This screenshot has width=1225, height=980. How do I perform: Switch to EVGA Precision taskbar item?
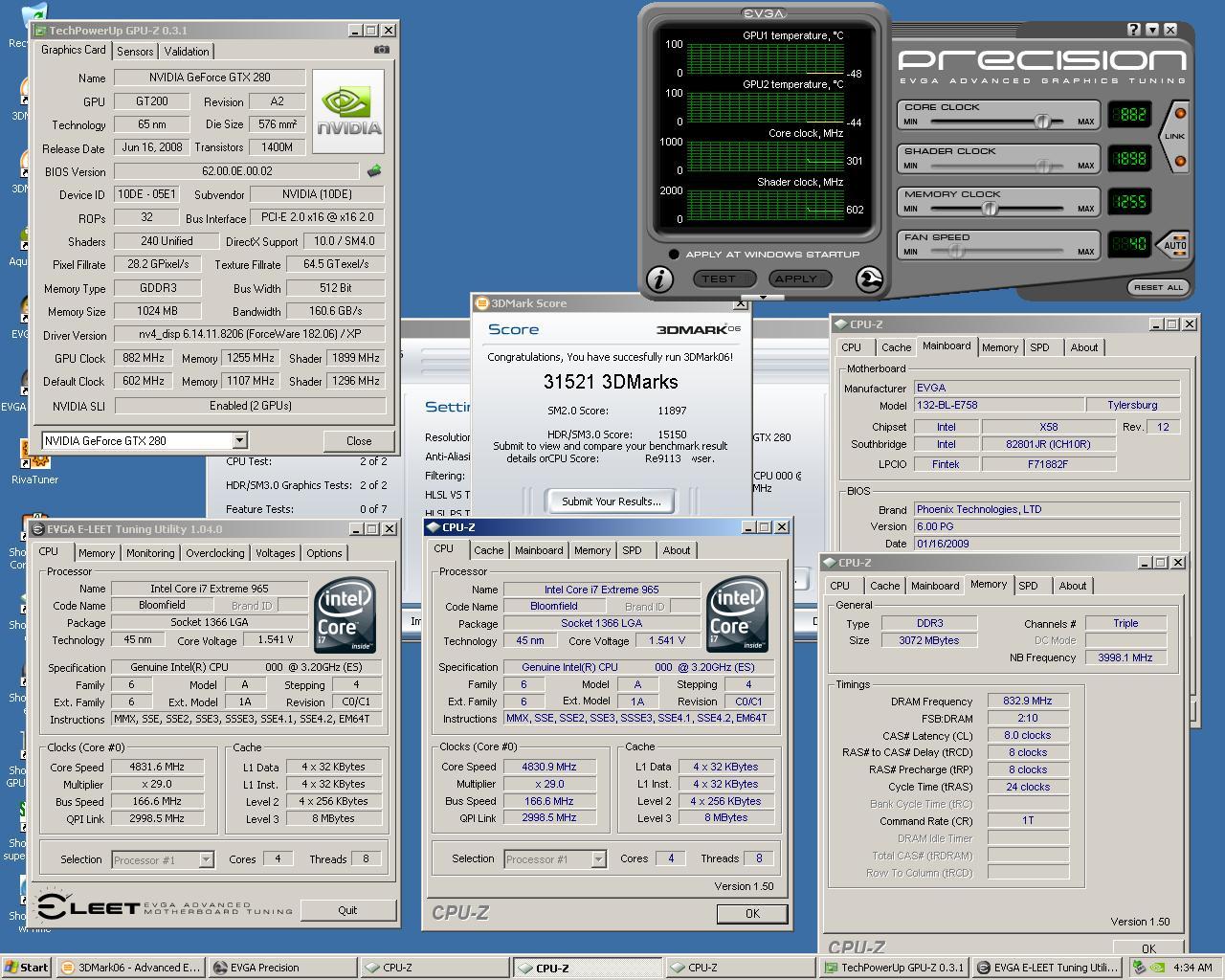click(281, 968)
